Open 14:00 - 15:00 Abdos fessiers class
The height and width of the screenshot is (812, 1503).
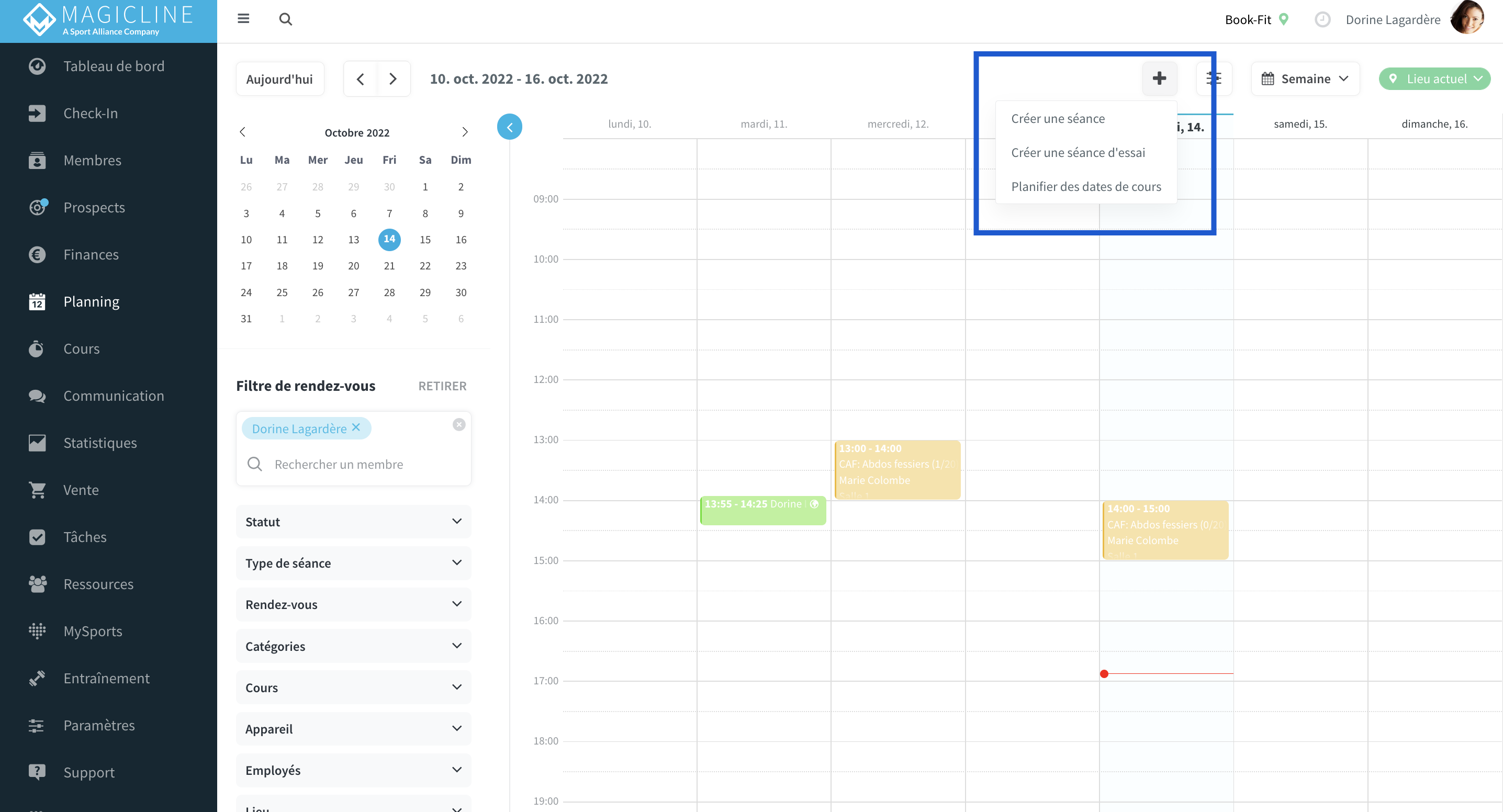coord(1165,530)
